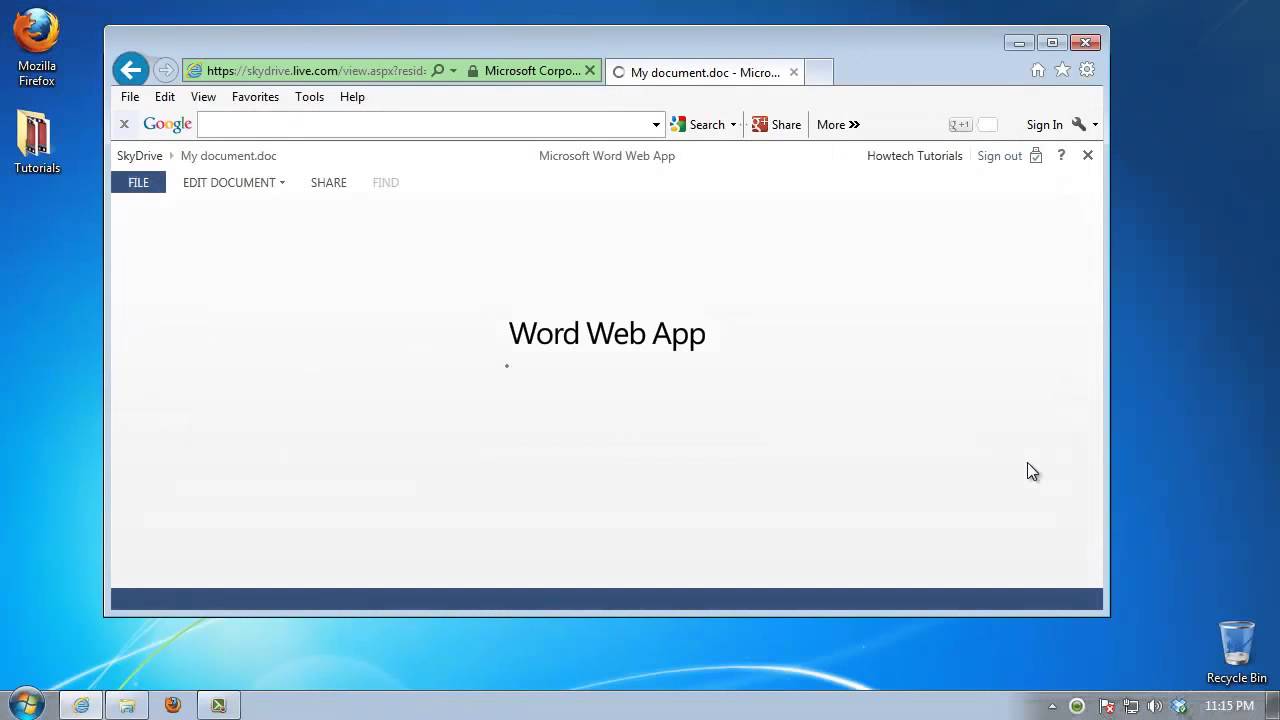Open the View menu
The height and width of the screenshot is (720, 1280).
203,97
